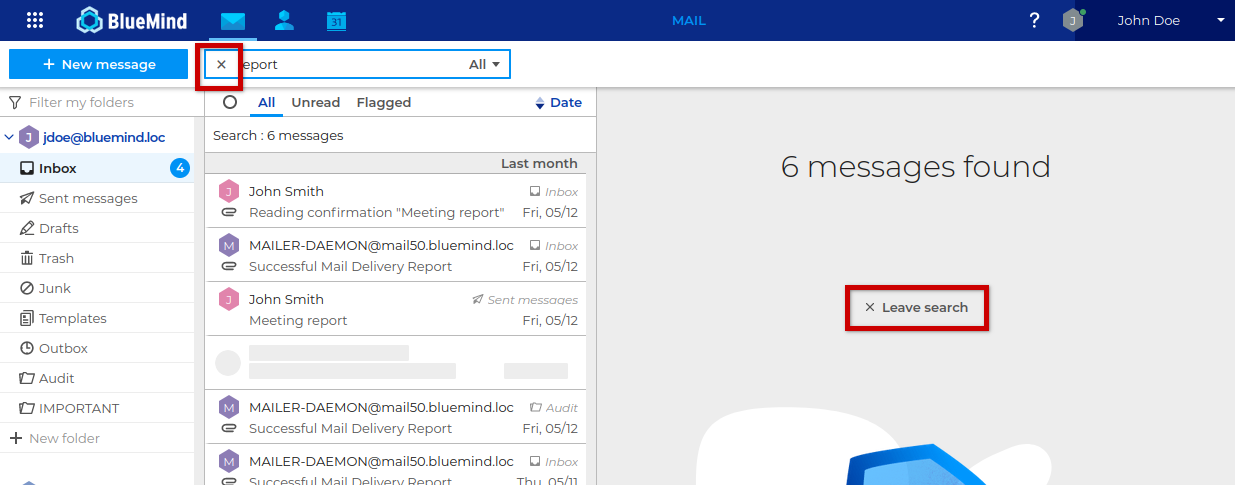This screenshot has width=1235, height=485.
Task: Open the Mail app icon
Action: (x=233, y=20)
